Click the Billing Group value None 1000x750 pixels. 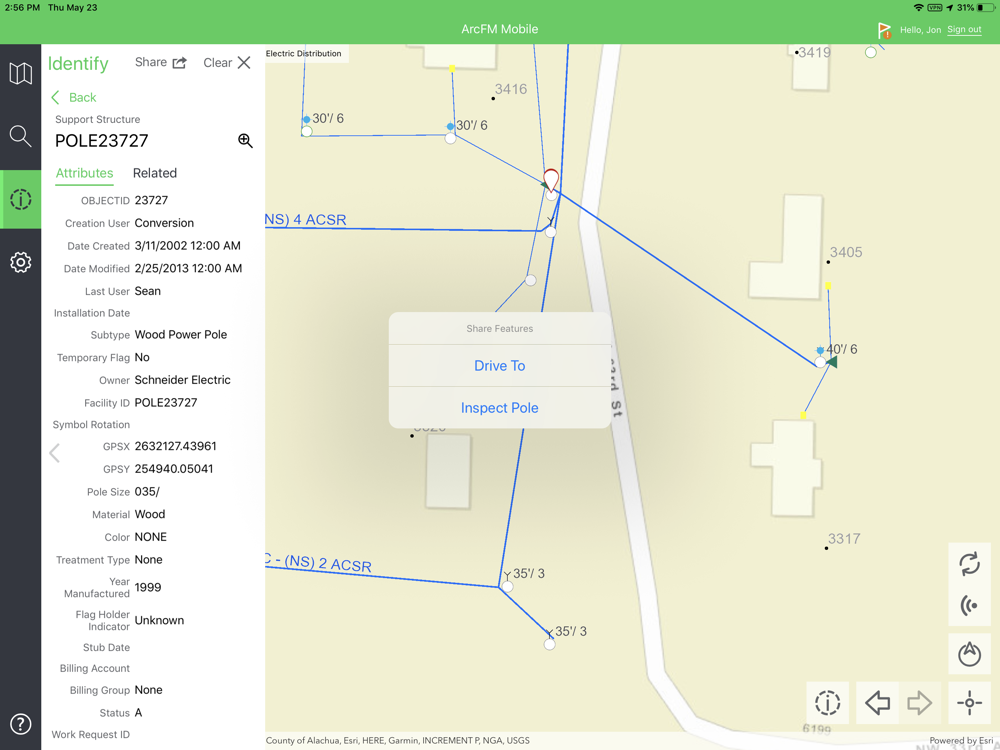pyautogui.click(x=149, y=690)
